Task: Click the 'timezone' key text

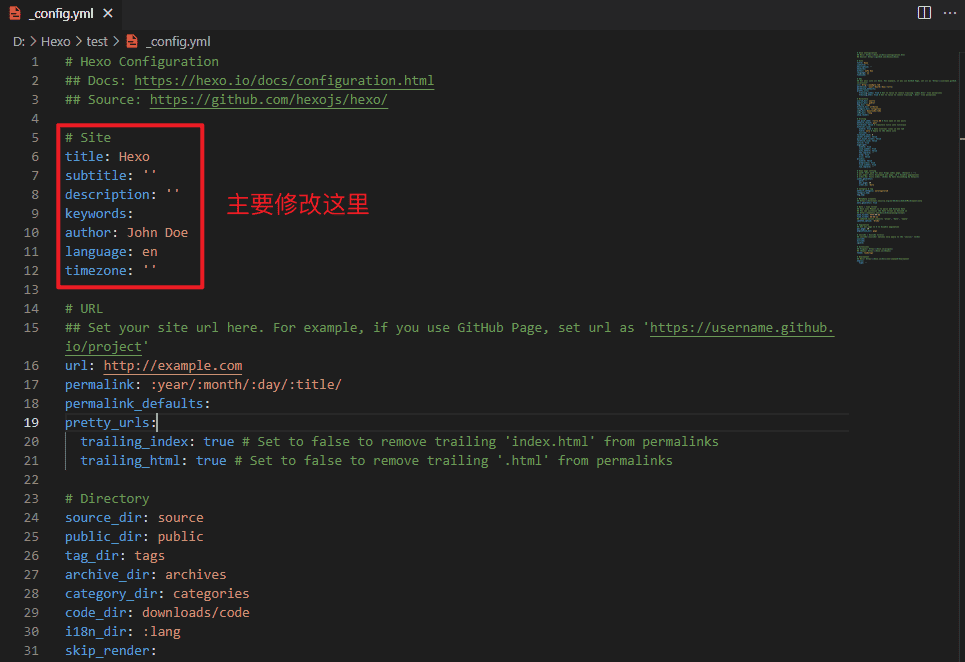Action: pyautogui.click(x=95, y=271)
